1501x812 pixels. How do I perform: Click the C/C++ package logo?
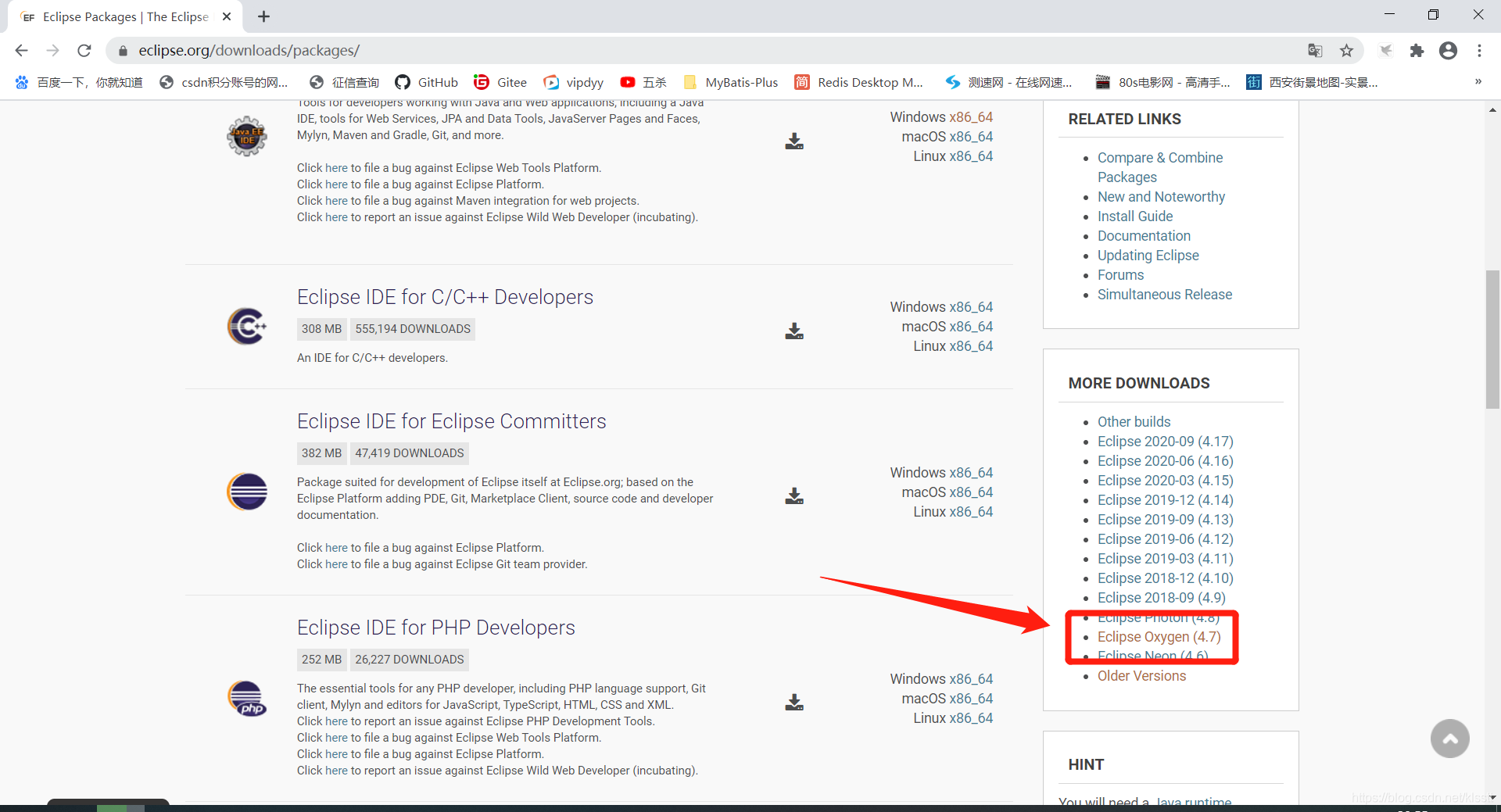tap(247, 327)
